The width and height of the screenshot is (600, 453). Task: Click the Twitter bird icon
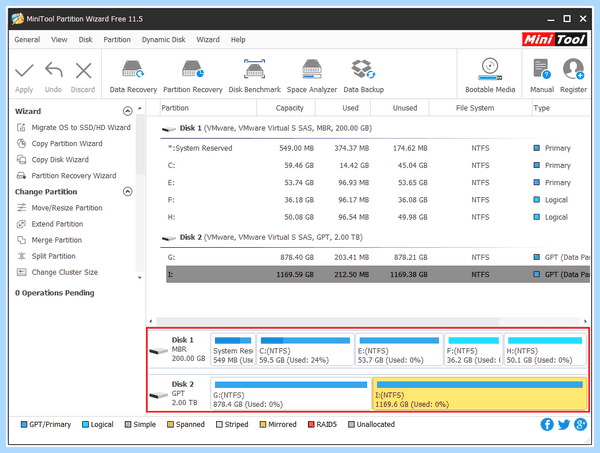564,424
